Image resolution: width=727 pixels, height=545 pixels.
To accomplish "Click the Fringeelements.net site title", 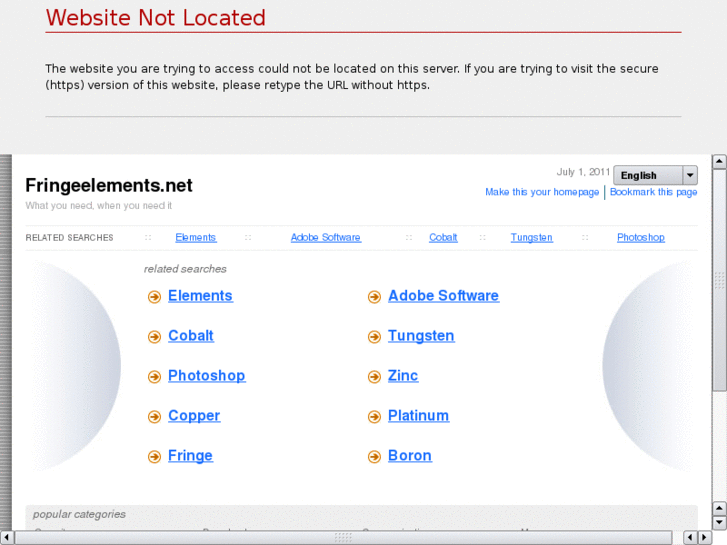I will click(x=109, y=185).
